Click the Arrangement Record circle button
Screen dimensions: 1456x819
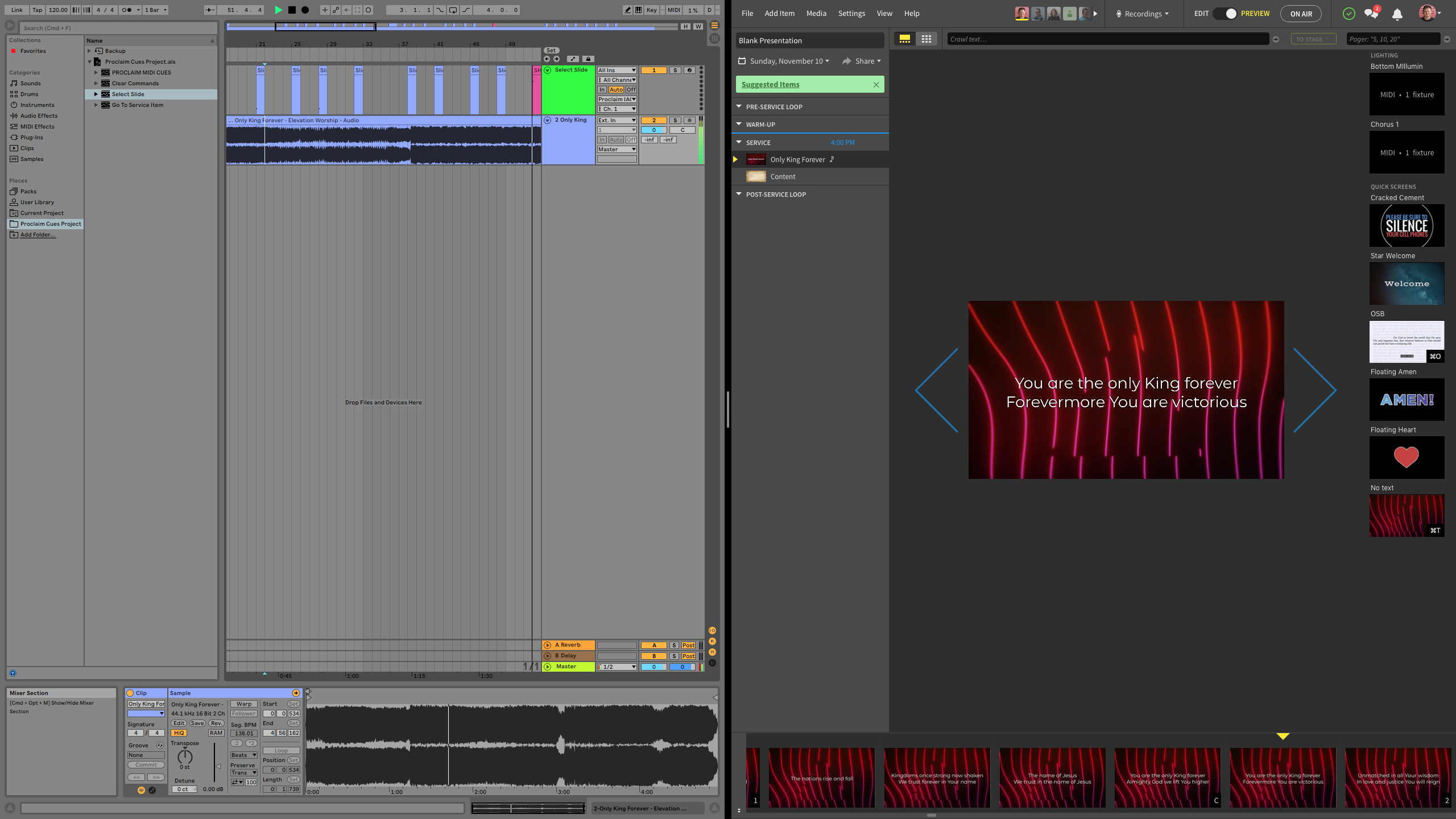point(305,10)
